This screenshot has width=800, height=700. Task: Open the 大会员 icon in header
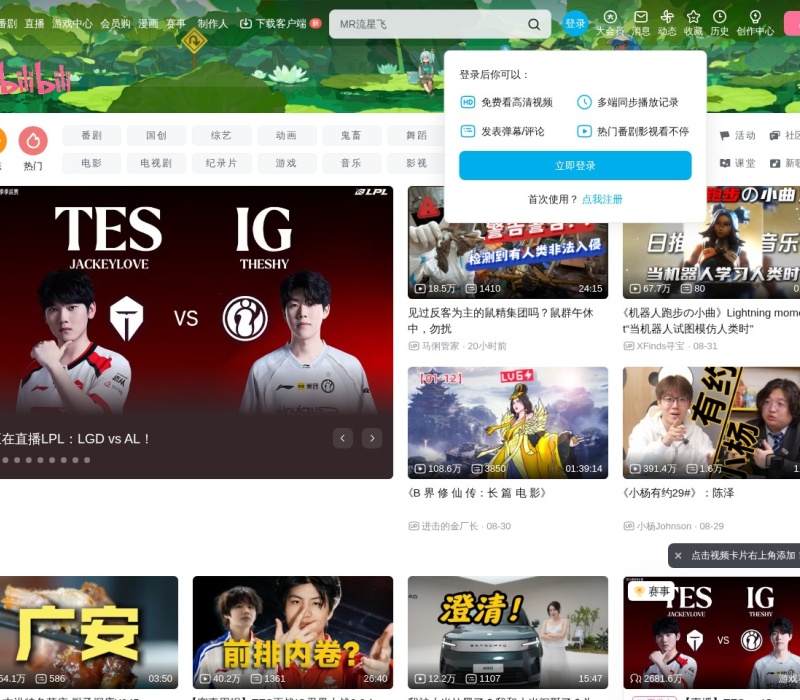pos(610,23)
